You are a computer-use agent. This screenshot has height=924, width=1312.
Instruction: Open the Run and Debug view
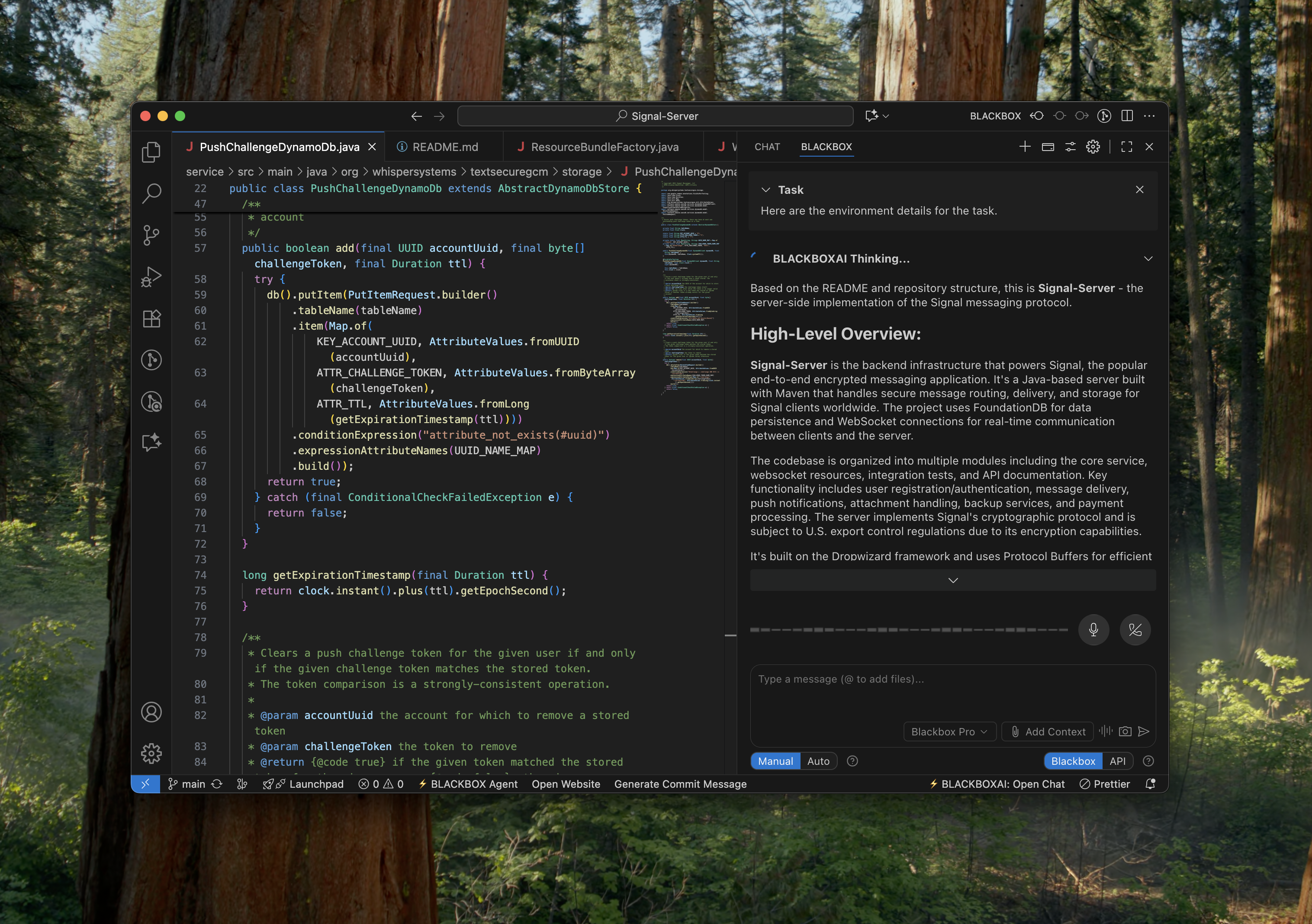[x=151, y=276]
